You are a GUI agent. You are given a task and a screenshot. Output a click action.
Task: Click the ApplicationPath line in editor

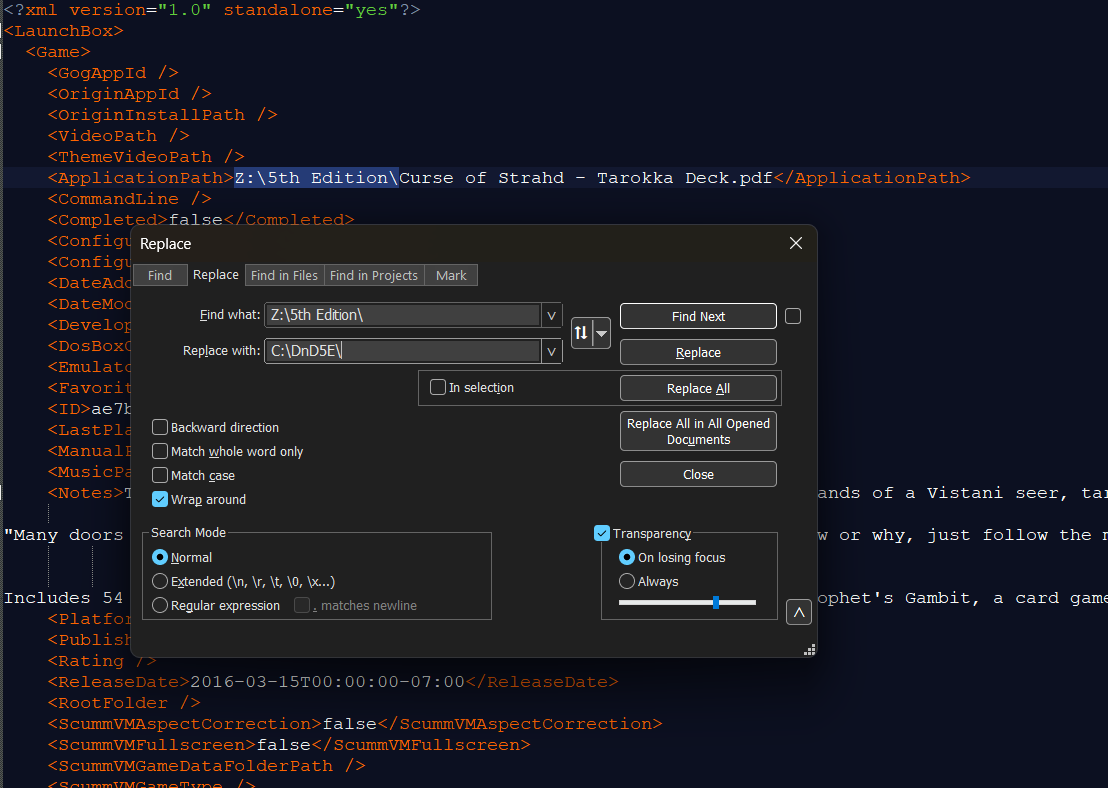pos(509,178)
